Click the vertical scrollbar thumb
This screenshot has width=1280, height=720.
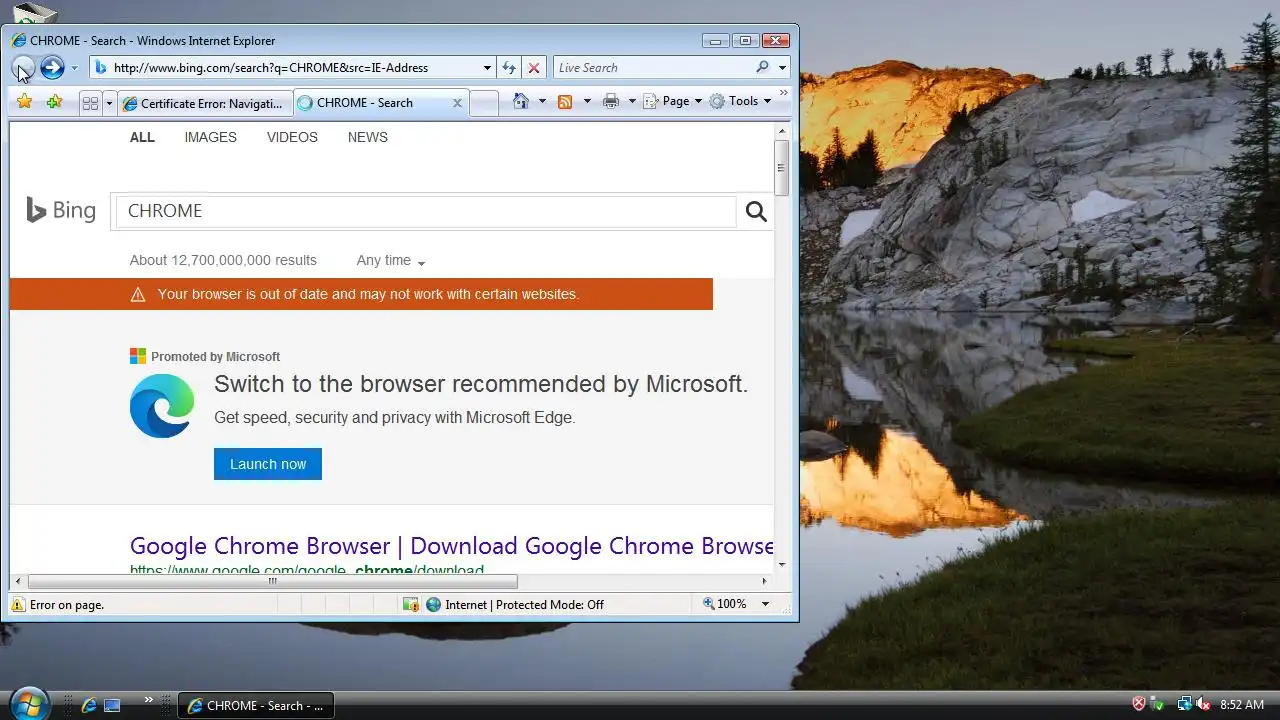click(x=782, y=166)
